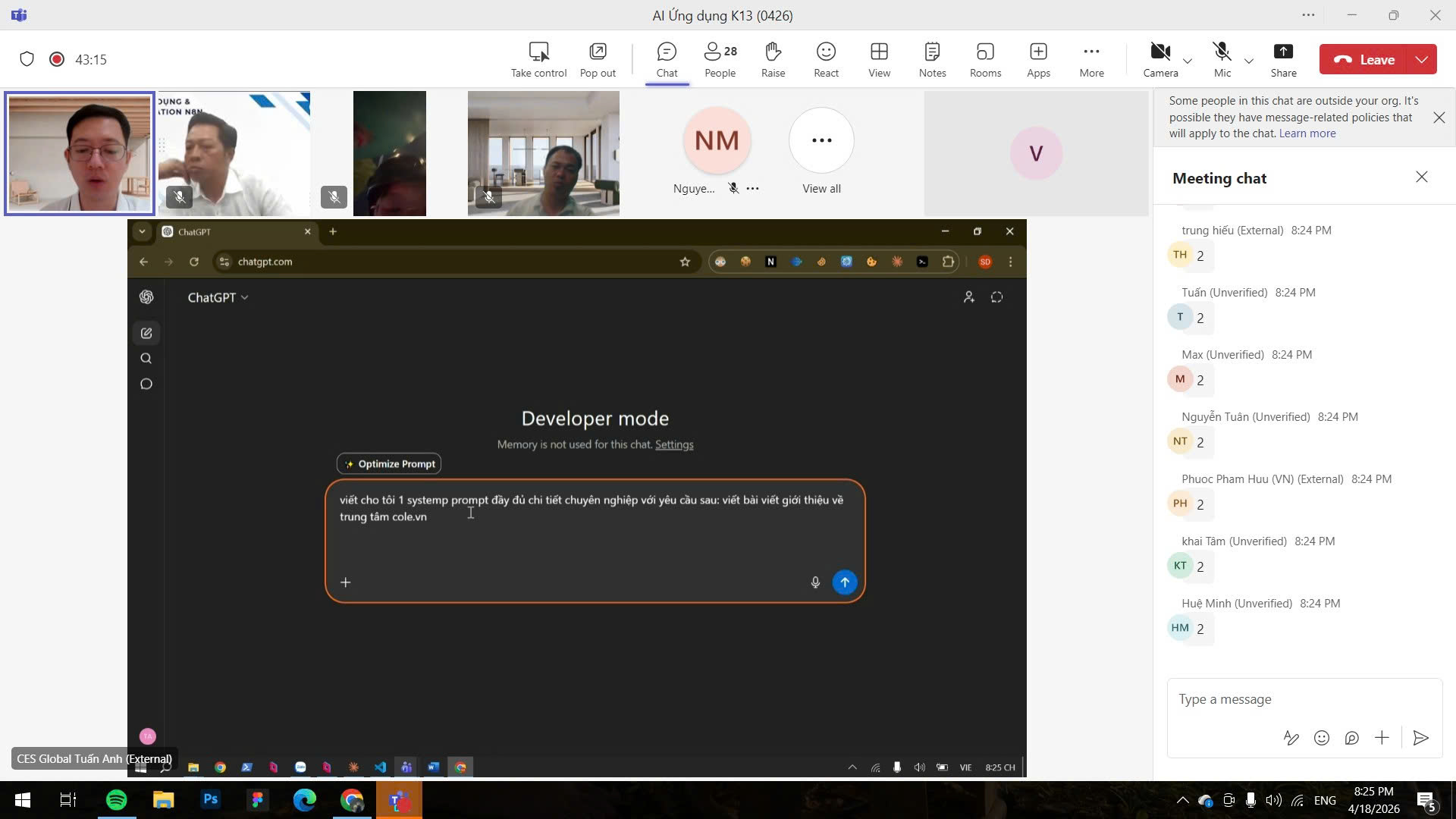Expand the Leave button dropdown arrow
The width and height of the screenshot is (1456, 819).
click(x=1421, y=59)
